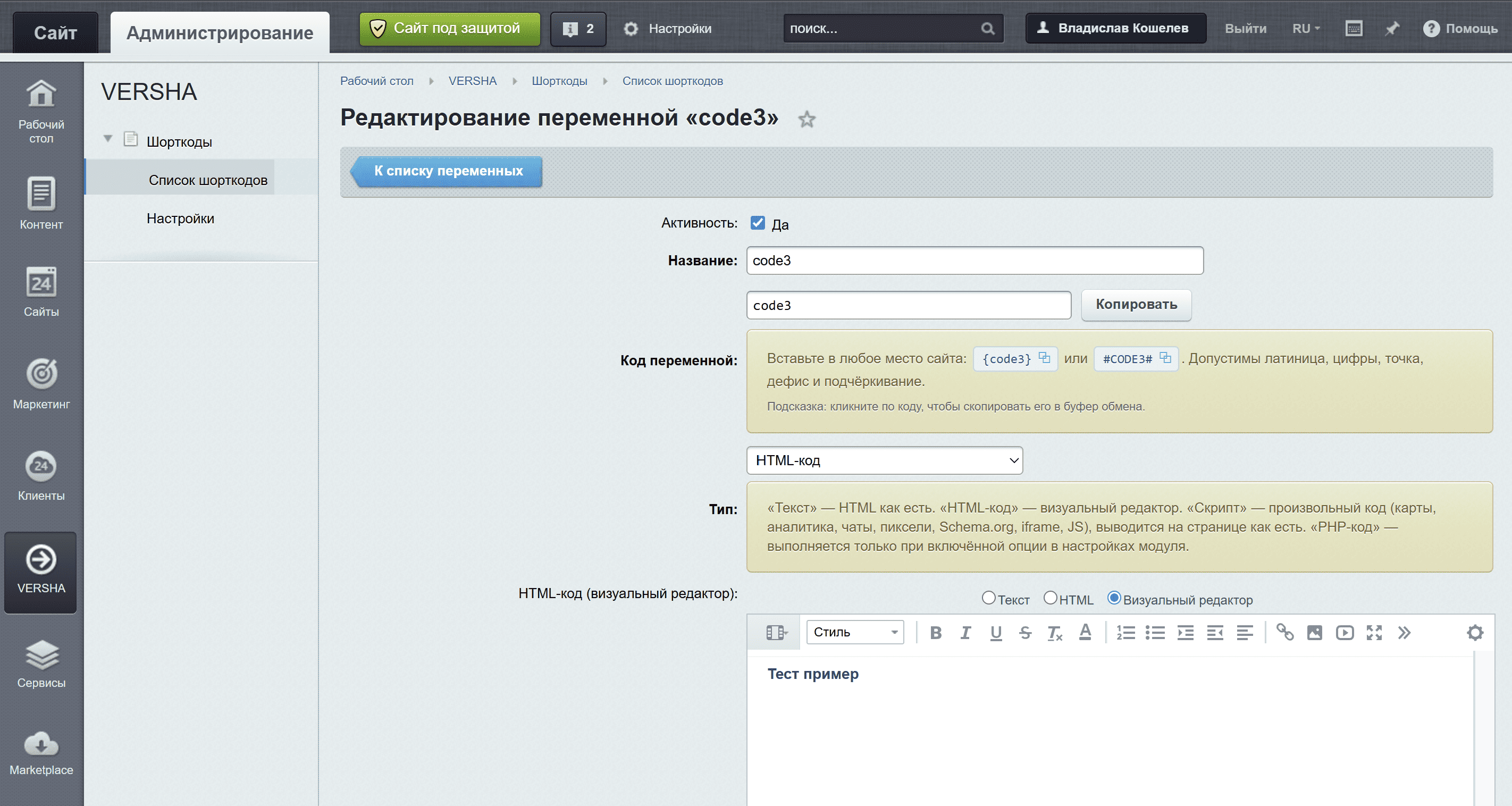
Task: Click the top search field
Action: pyautogui.click(x=893, y=28)
